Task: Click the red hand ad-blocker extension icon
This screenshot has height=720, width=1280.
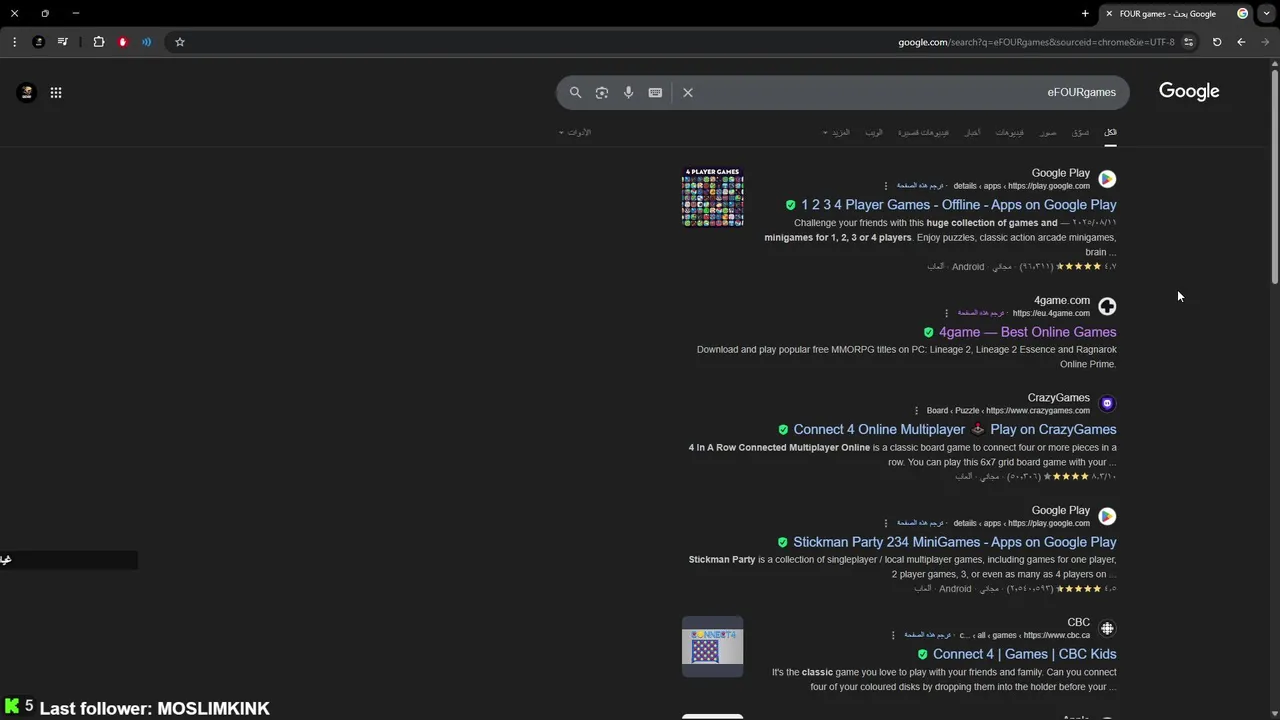Action: [x=123, y=42]
